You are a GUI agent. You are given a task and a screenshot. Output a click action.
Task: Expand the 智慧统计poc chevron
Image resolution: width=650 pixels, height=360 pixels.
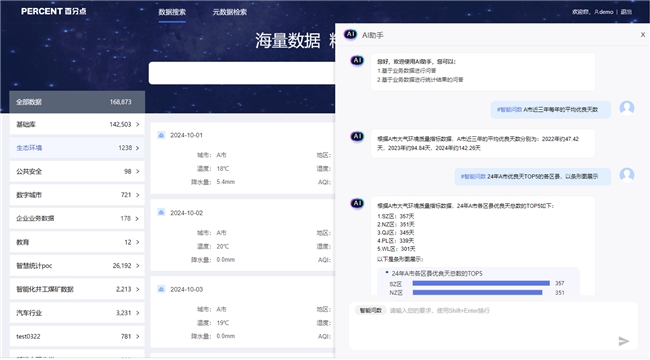[138, 265]
